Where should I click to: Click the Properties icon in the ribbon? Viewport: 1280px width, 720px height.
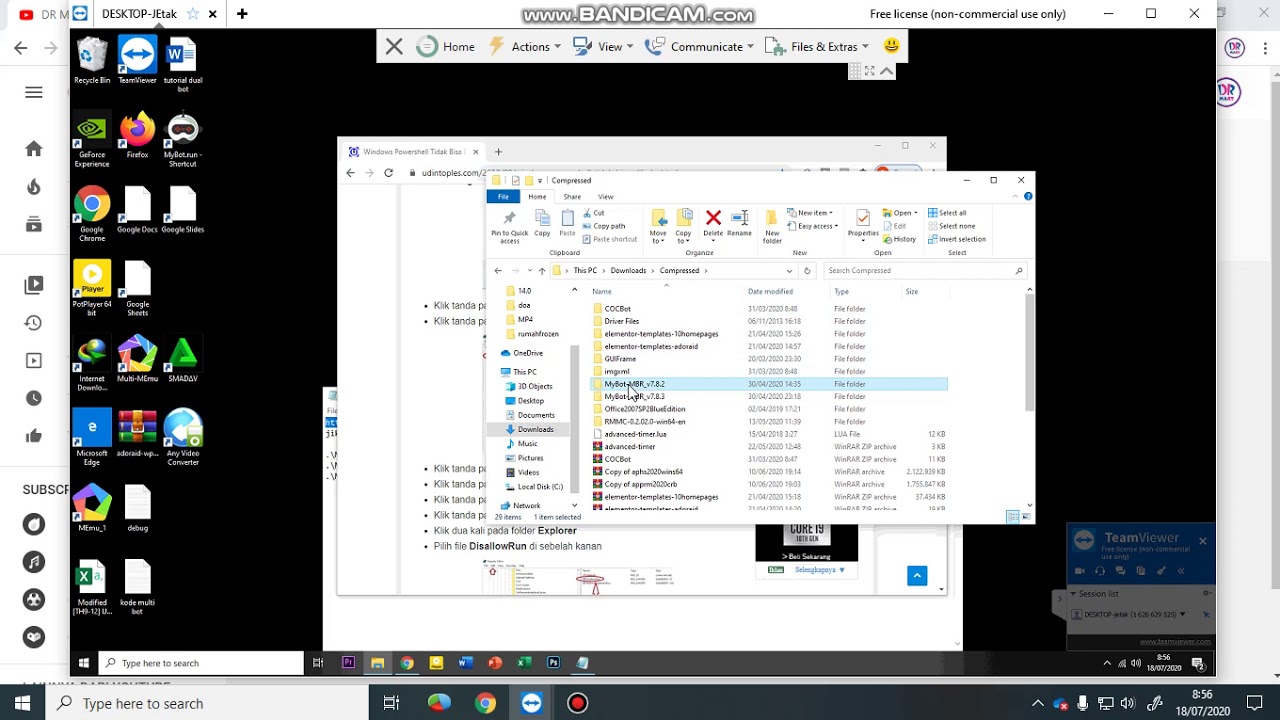[x=863, y=223]
